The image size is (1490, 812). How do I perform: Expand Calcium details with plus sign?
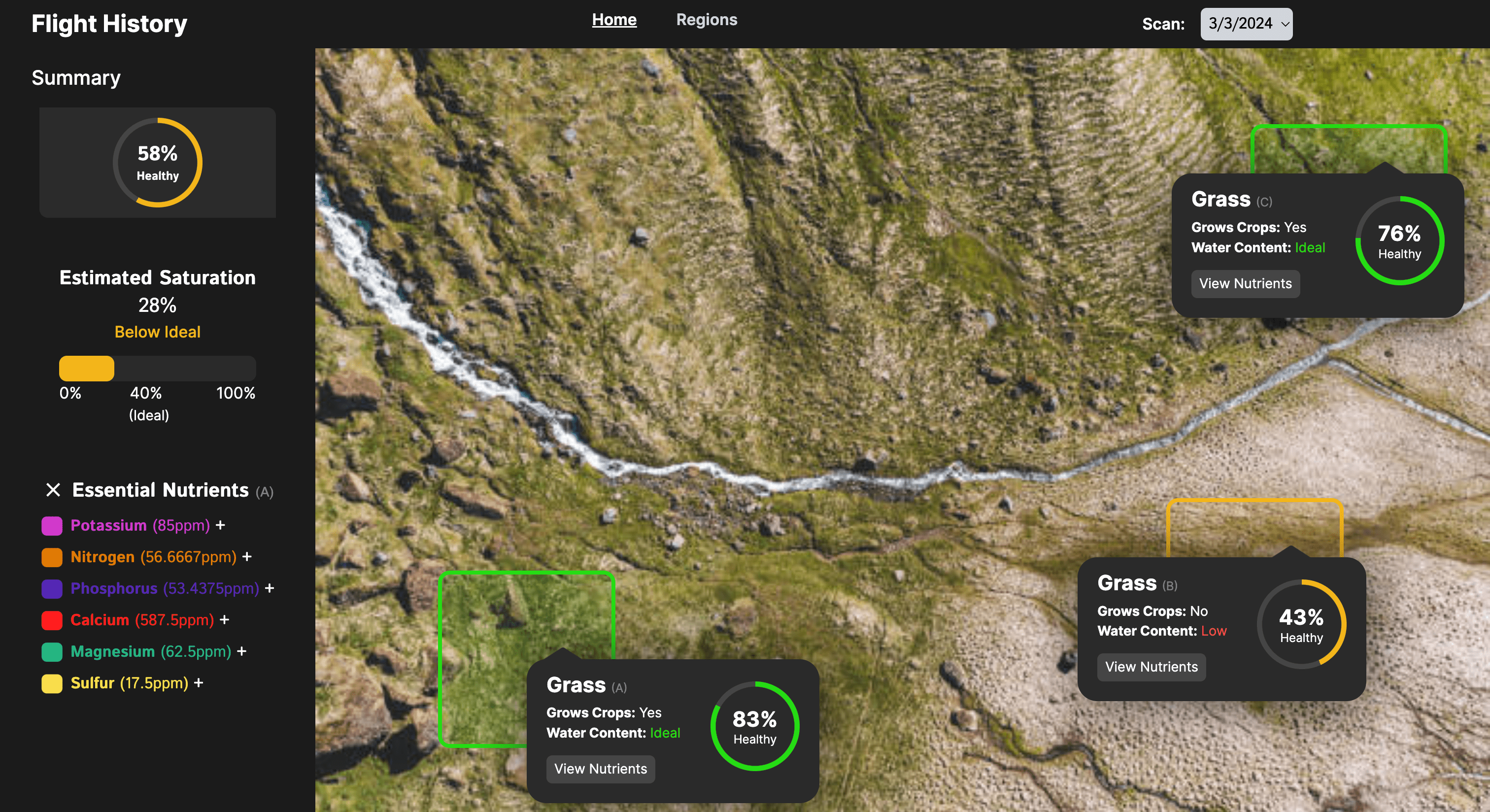224,619
